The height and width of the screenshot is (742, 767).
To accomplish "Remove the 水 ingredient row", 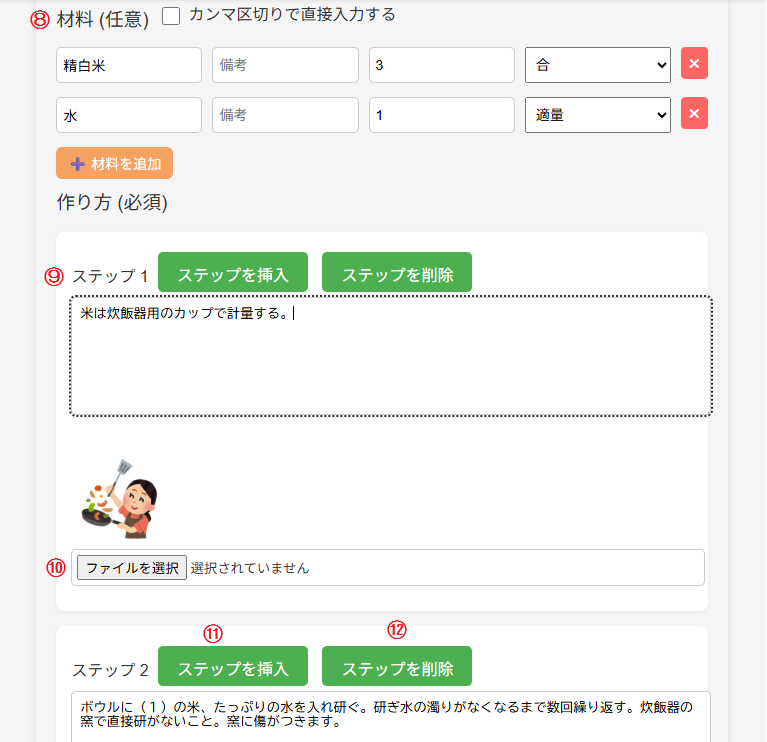I will [x=694, y=114].
